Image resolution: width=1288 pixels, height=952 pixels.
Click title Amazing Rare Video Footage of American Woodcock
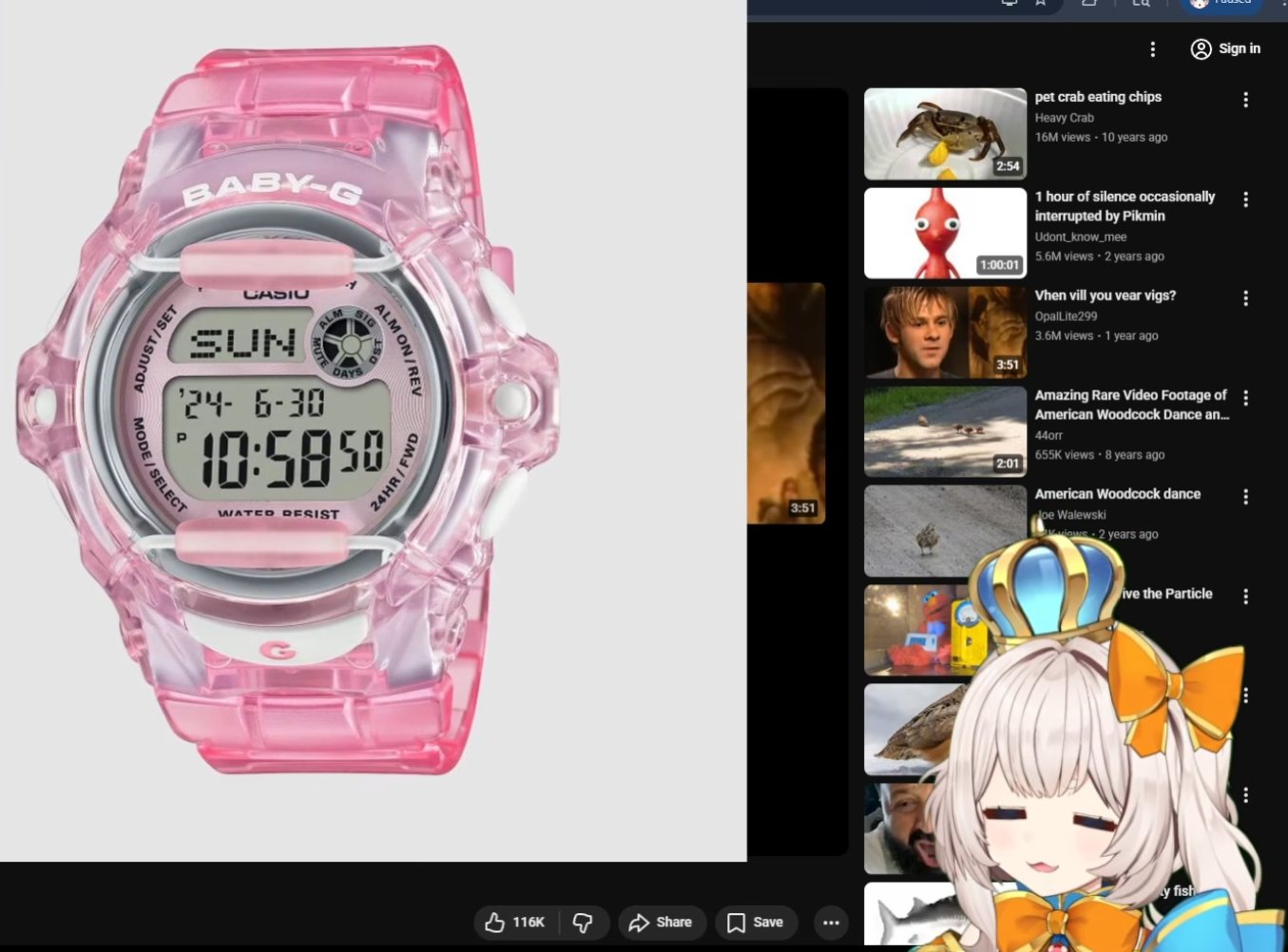tap(1132, 405)
